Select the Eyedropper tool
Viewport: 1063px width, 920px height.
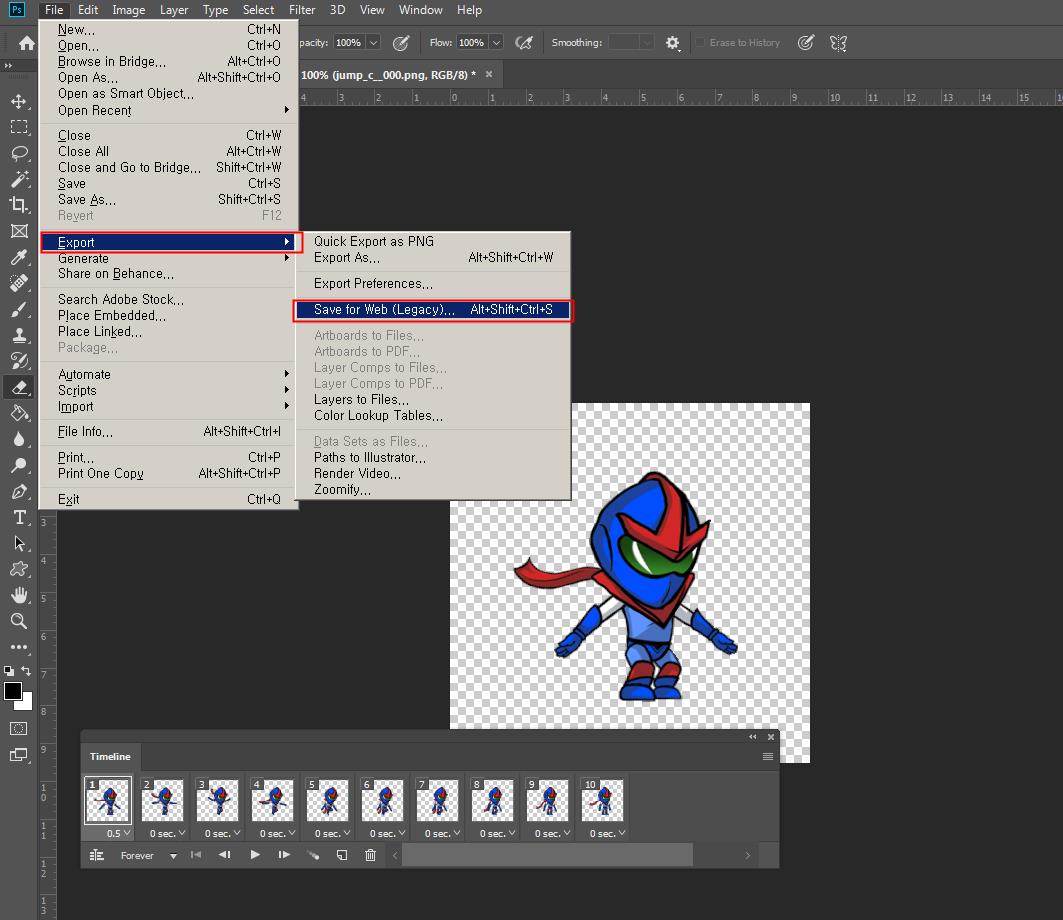tap(19, 257)
